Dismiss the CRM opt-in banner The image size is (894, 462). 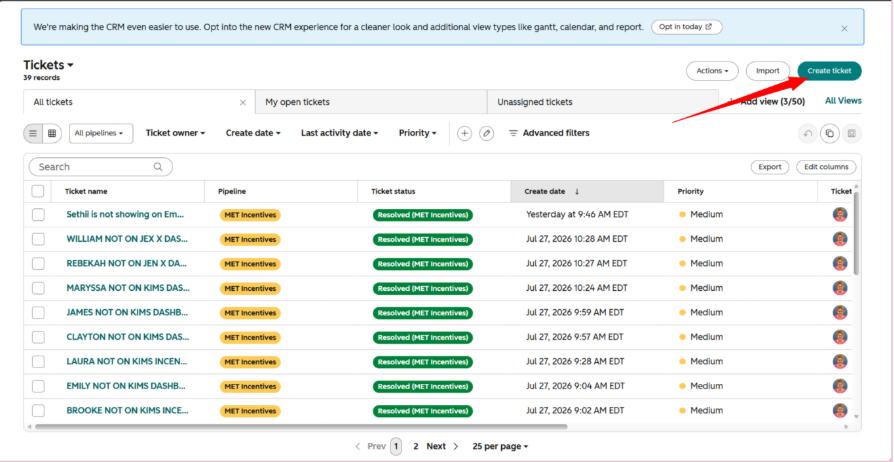(844, 29)
